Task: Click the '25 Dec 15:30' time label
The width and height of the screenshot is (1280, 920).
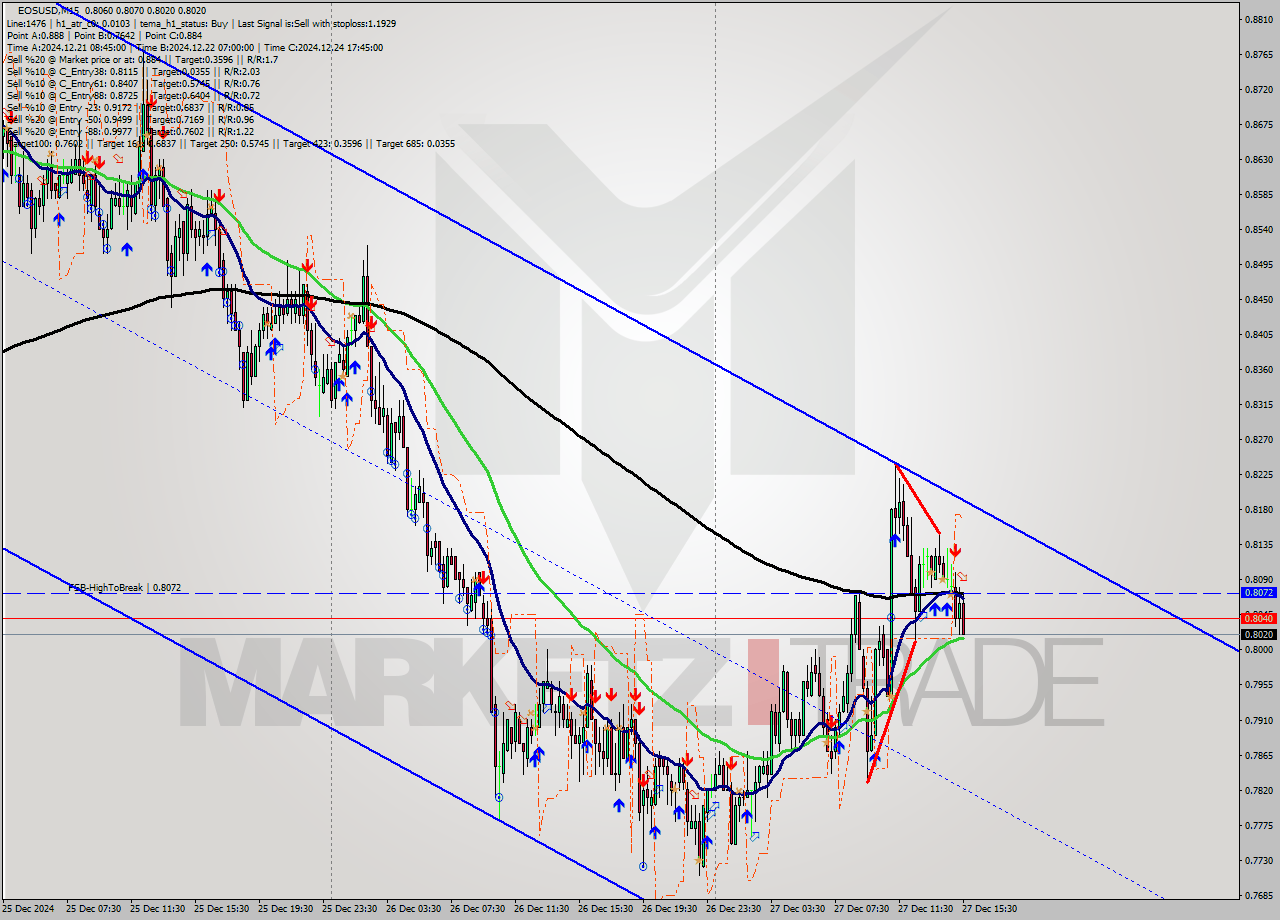Action: click(222, 909)
